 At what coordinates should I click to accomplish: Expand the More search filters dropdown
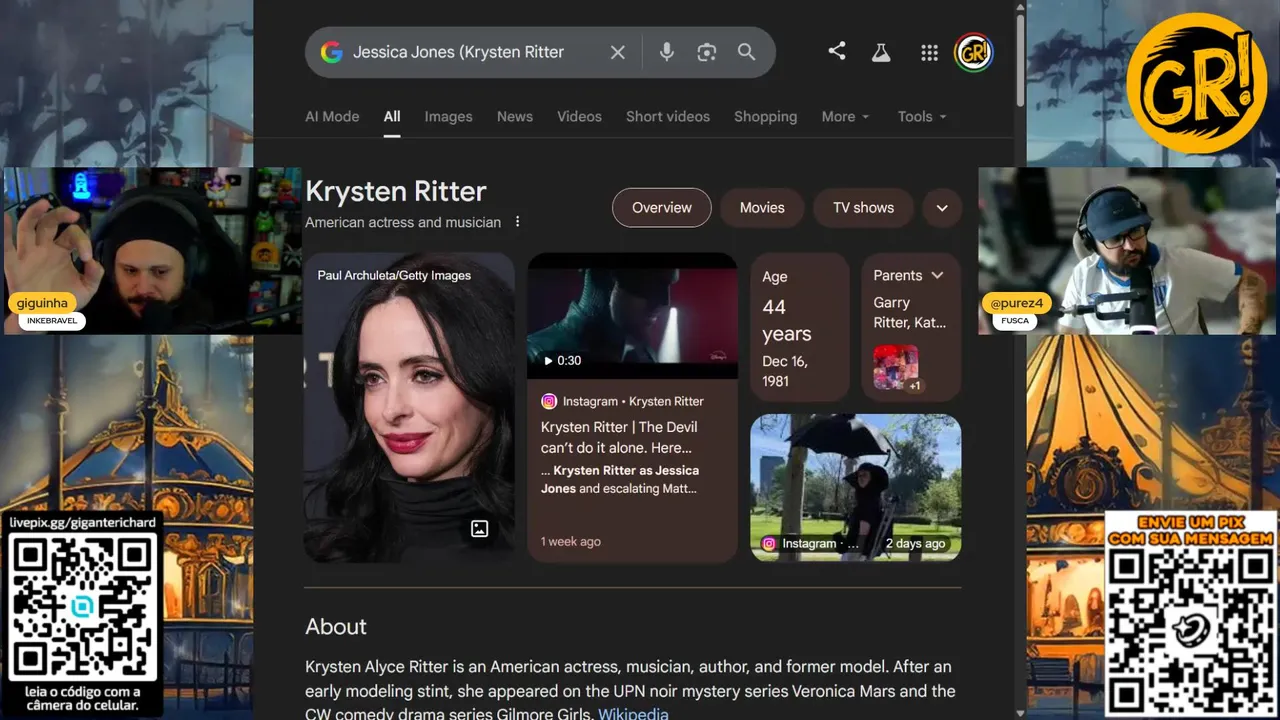click(845, 116)
